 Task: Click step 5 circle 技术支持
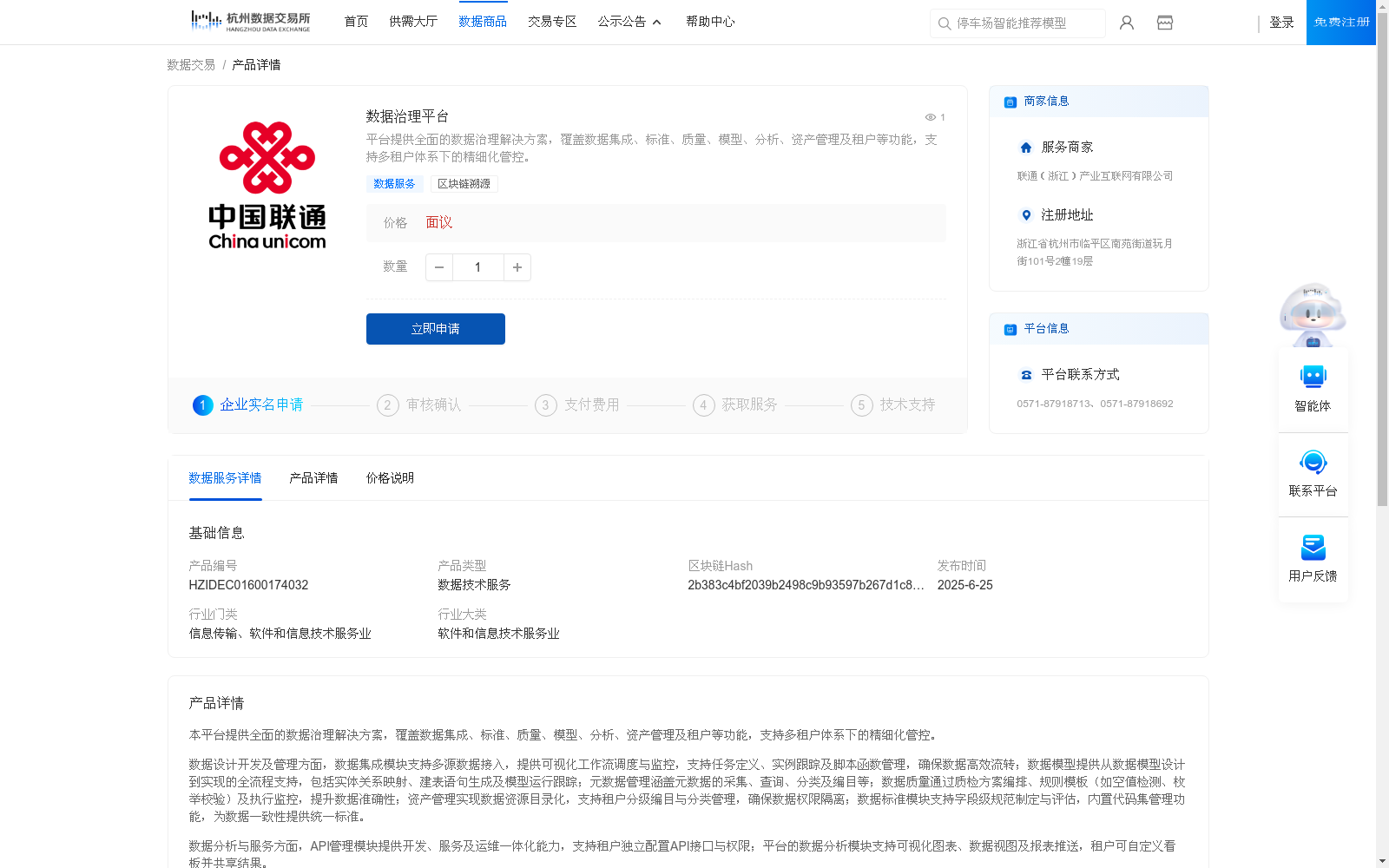tap(862, 405)
